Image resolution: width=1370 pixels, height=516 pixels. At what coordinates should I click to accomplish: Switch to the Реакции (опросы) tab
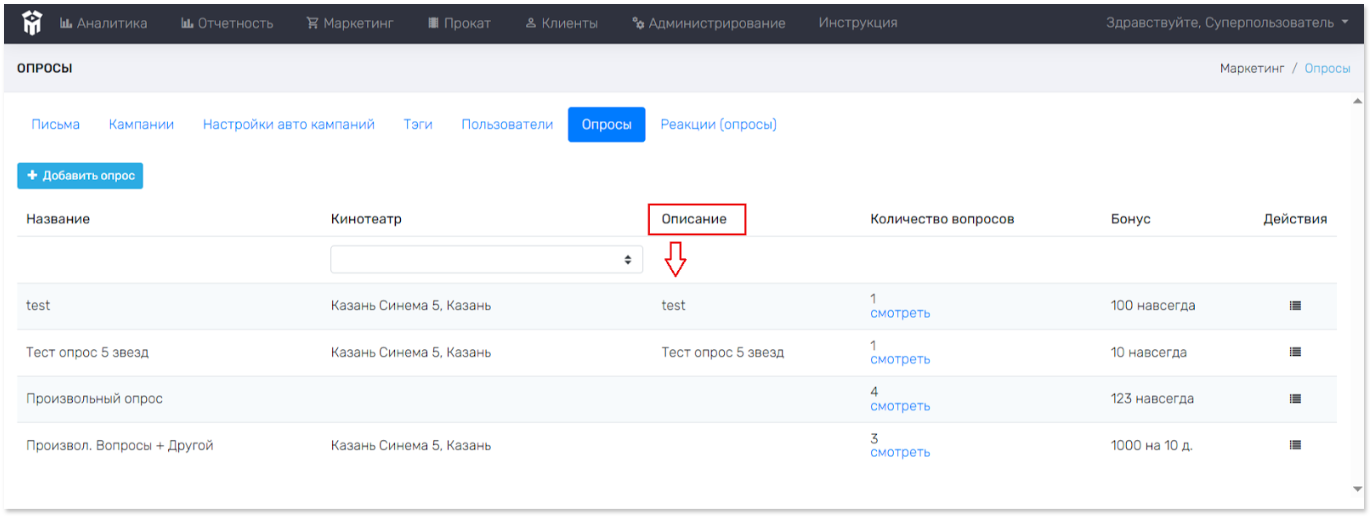tap(718, 125)
